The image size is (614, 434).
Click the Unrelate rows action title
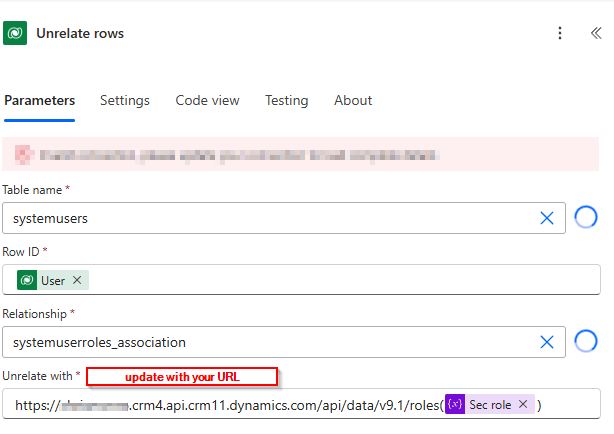[80, 33]
